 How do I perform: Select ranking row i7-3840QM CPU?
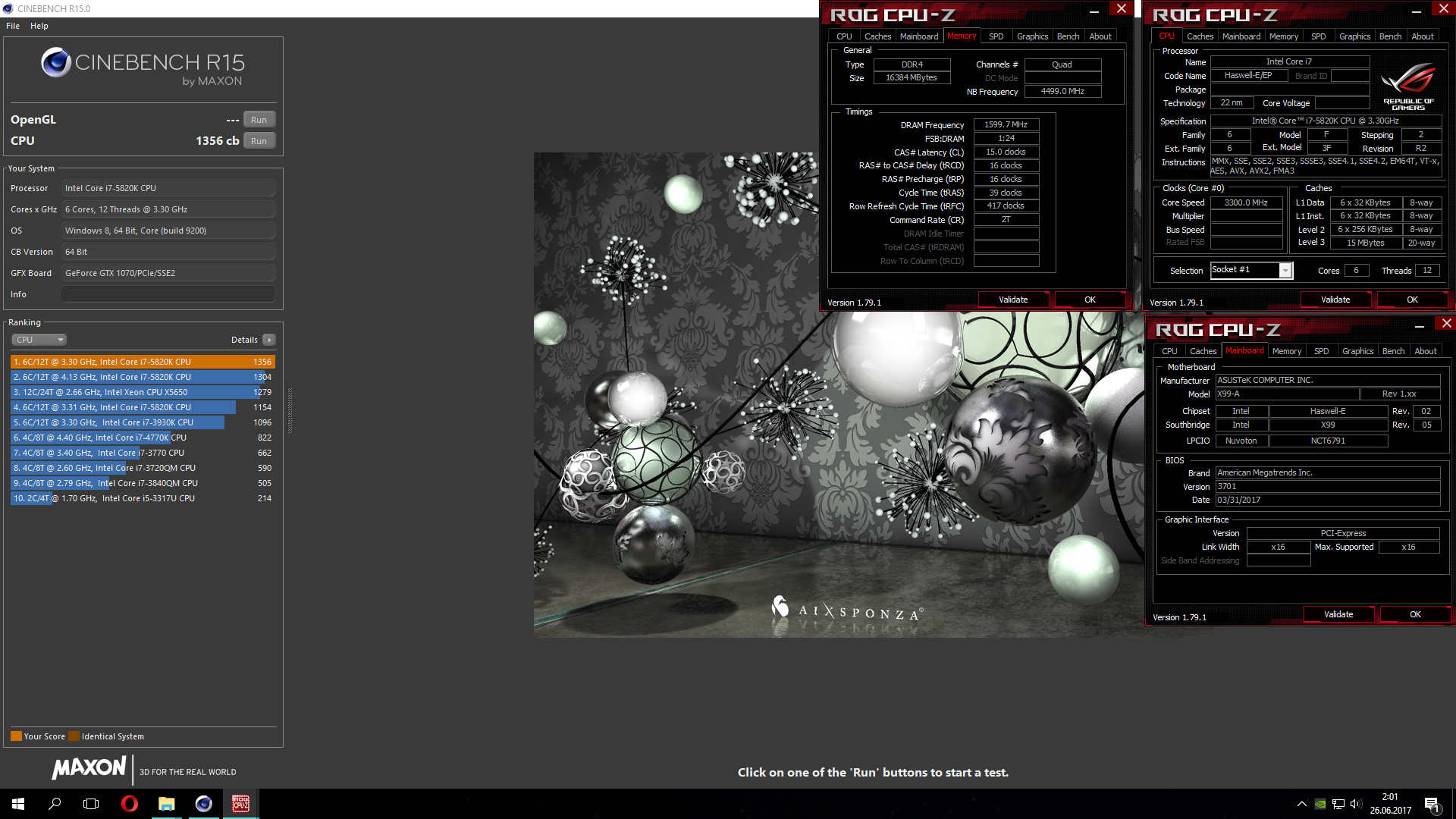143,483
